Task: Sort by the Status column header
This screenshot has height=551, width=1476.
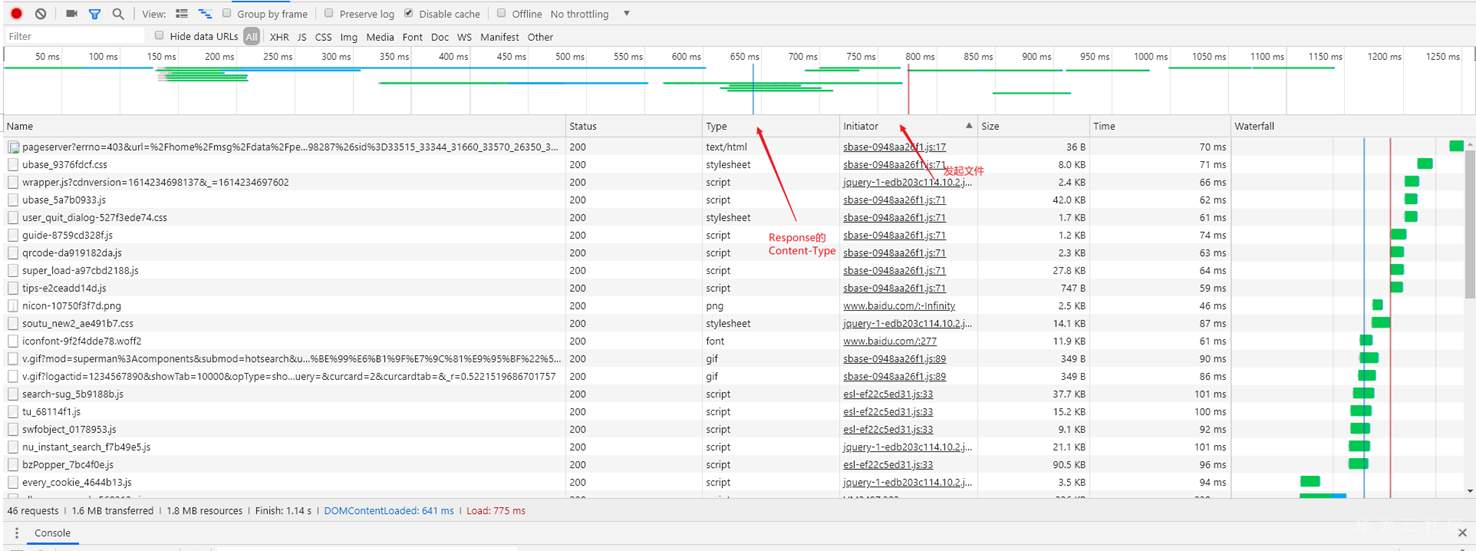Action: point(634,127)
